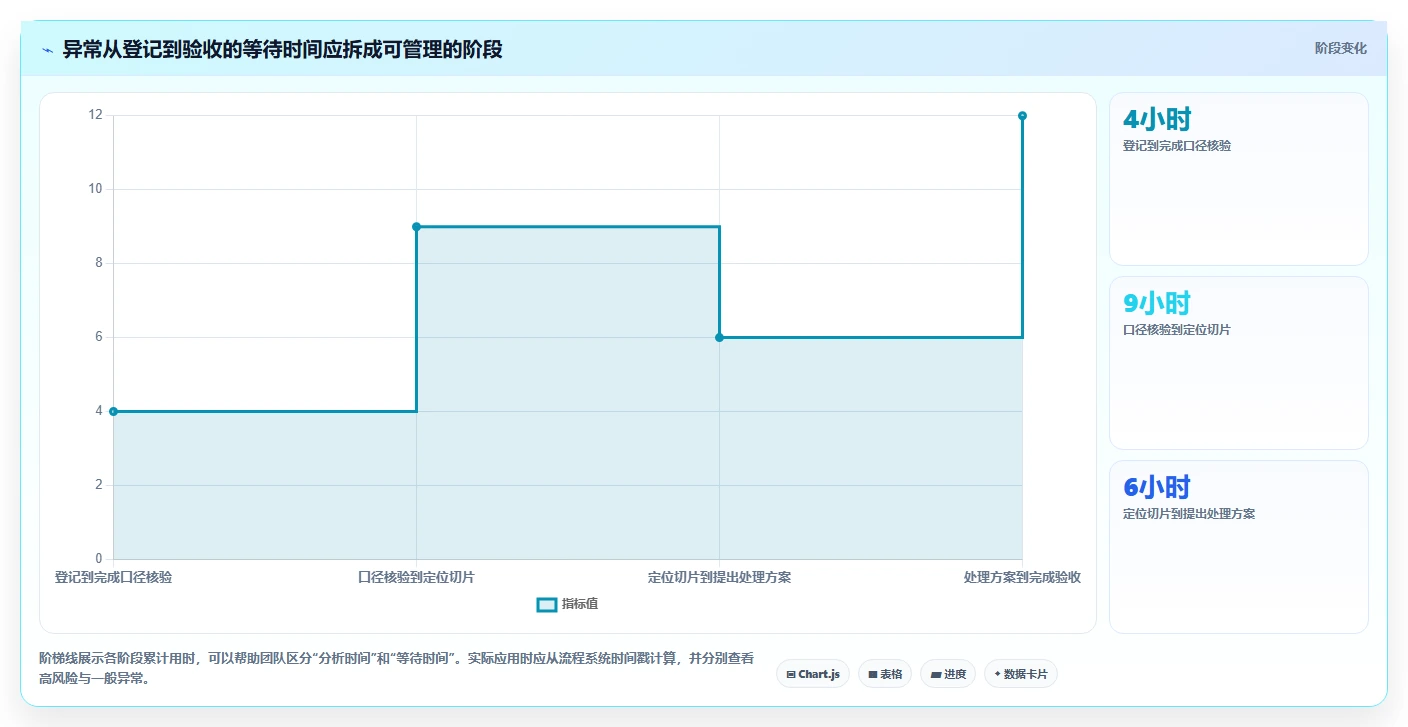Click the lightning icon beside the title
The width and height of the screenshot is (1408, 727).
[x=48, y=49]
